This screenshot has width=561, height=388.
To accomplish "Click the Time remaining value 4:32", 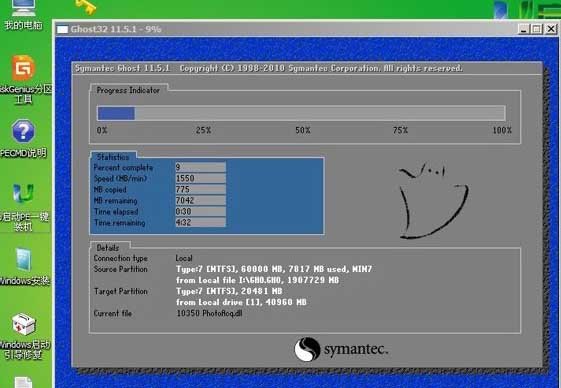I will tap(200, 223).
